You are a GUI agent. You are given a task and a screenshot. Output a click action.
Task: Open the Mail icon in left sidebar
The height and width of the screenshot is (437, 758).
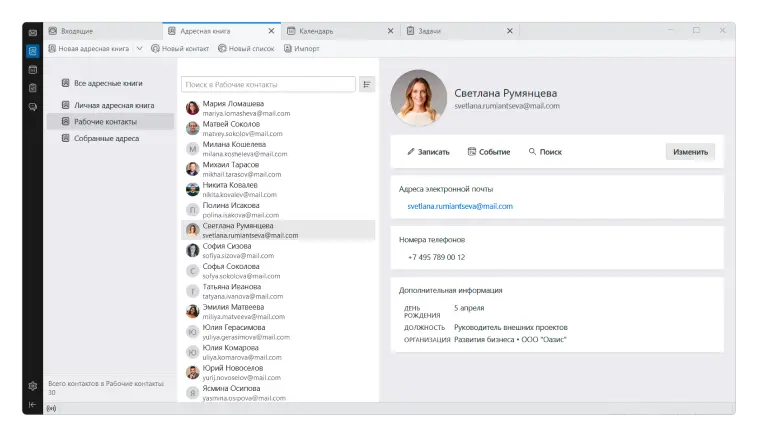(x=32, y=33)
